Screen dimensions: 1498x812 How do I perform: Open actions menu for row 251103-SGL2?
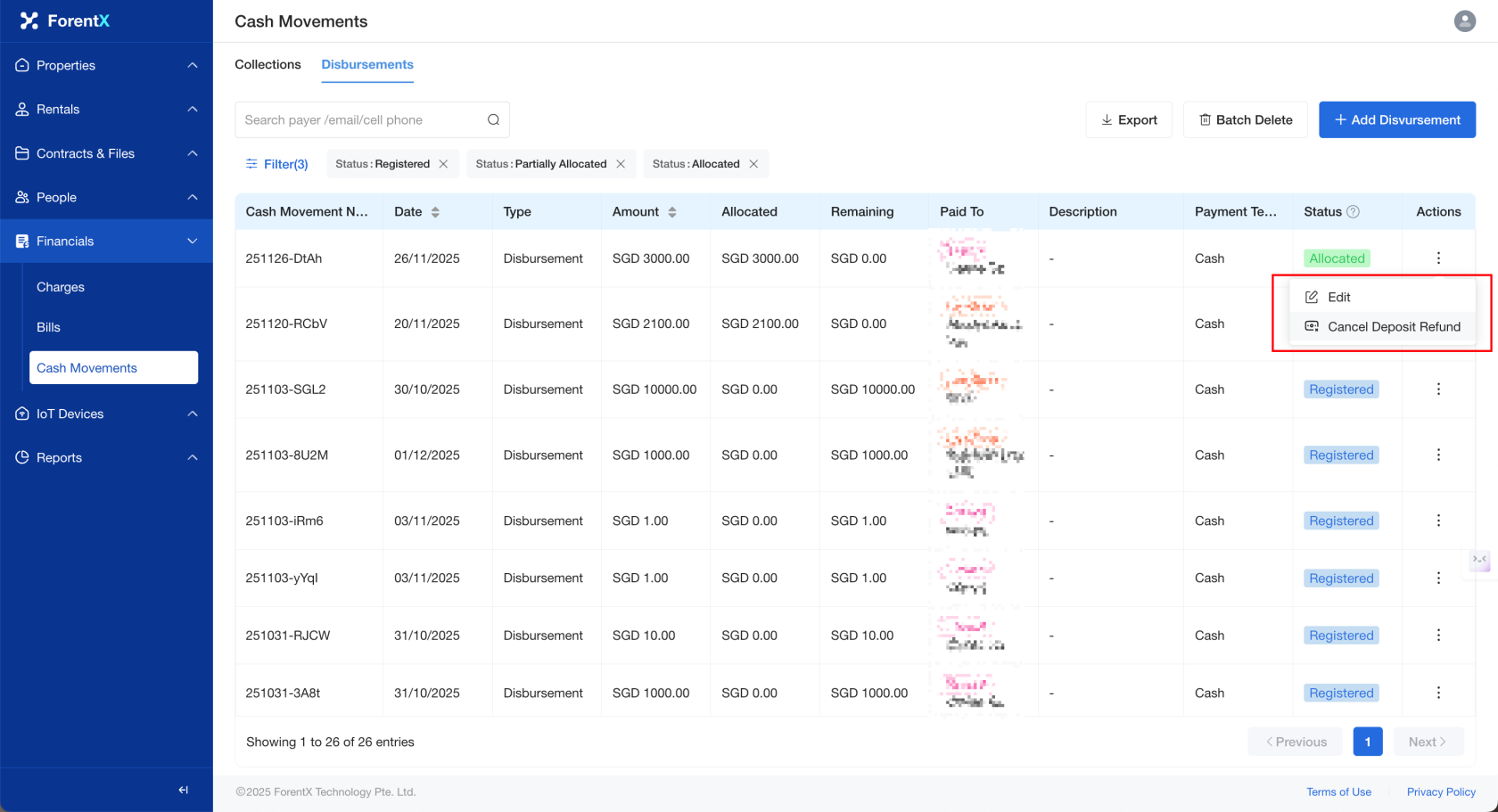(x=1437, y=390)
